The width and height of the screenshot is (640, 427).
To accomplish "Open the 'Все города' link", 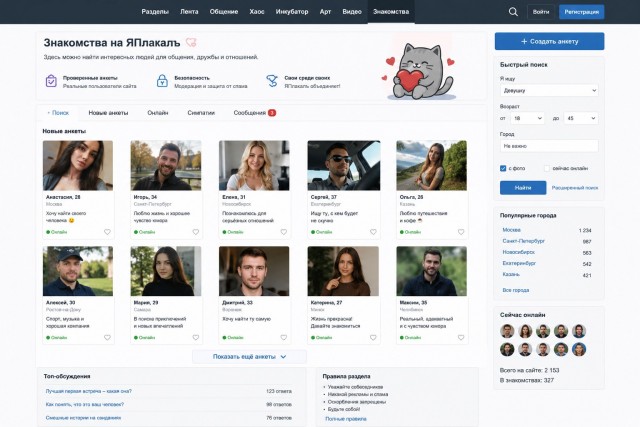I will (516, 290).
